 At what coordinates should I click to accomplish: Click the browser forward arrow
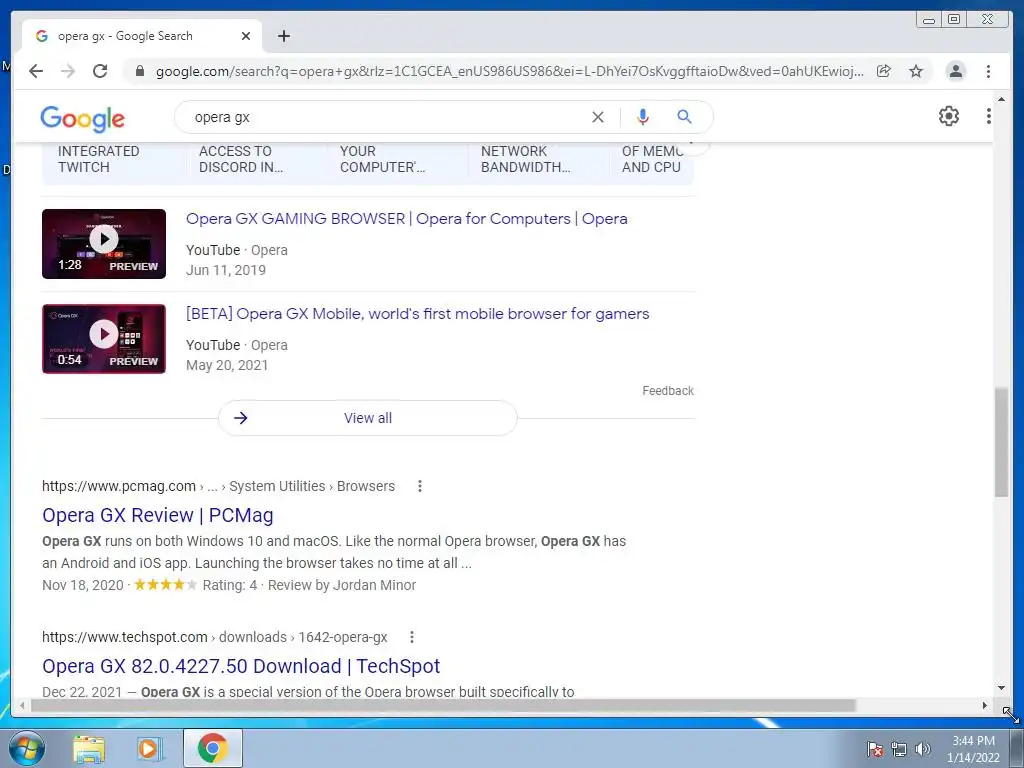68,71
